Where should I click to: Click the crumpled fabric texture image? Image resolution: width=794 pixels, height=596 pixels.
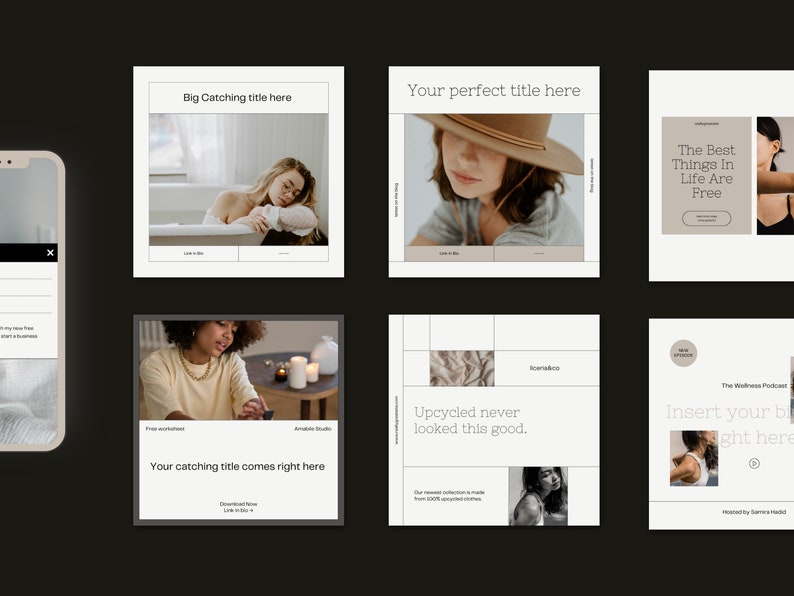point(462,368)
